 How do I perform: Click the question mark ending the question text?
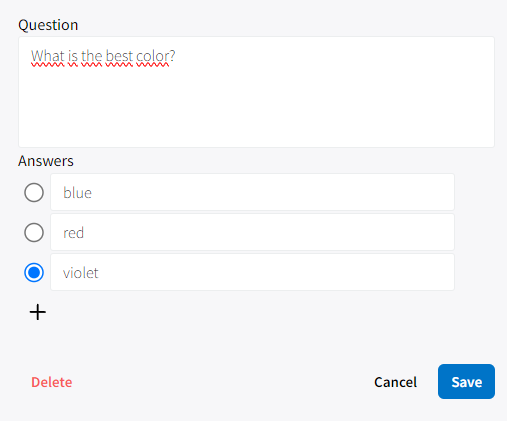click(172, 56)
